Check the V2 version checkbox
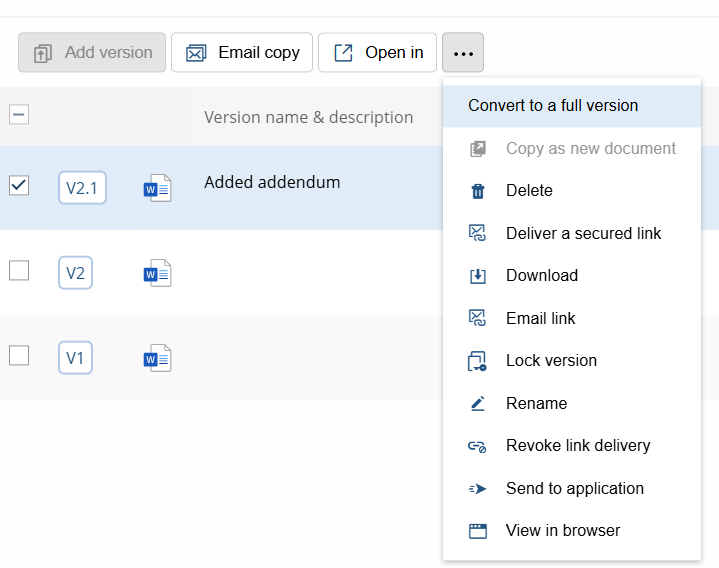The width and height of the screenshot is (719, 568). [19, 270]
